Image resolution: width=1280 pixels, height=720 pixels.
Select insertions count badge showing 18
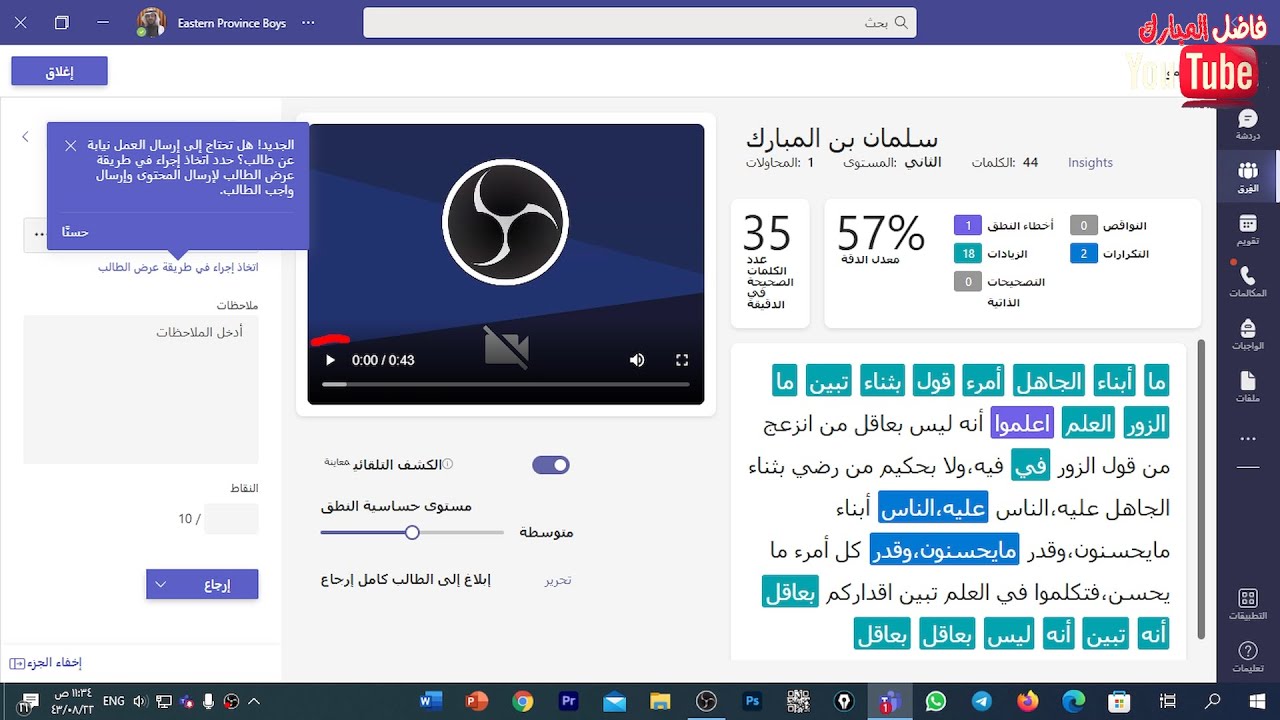tap(967, 254)
